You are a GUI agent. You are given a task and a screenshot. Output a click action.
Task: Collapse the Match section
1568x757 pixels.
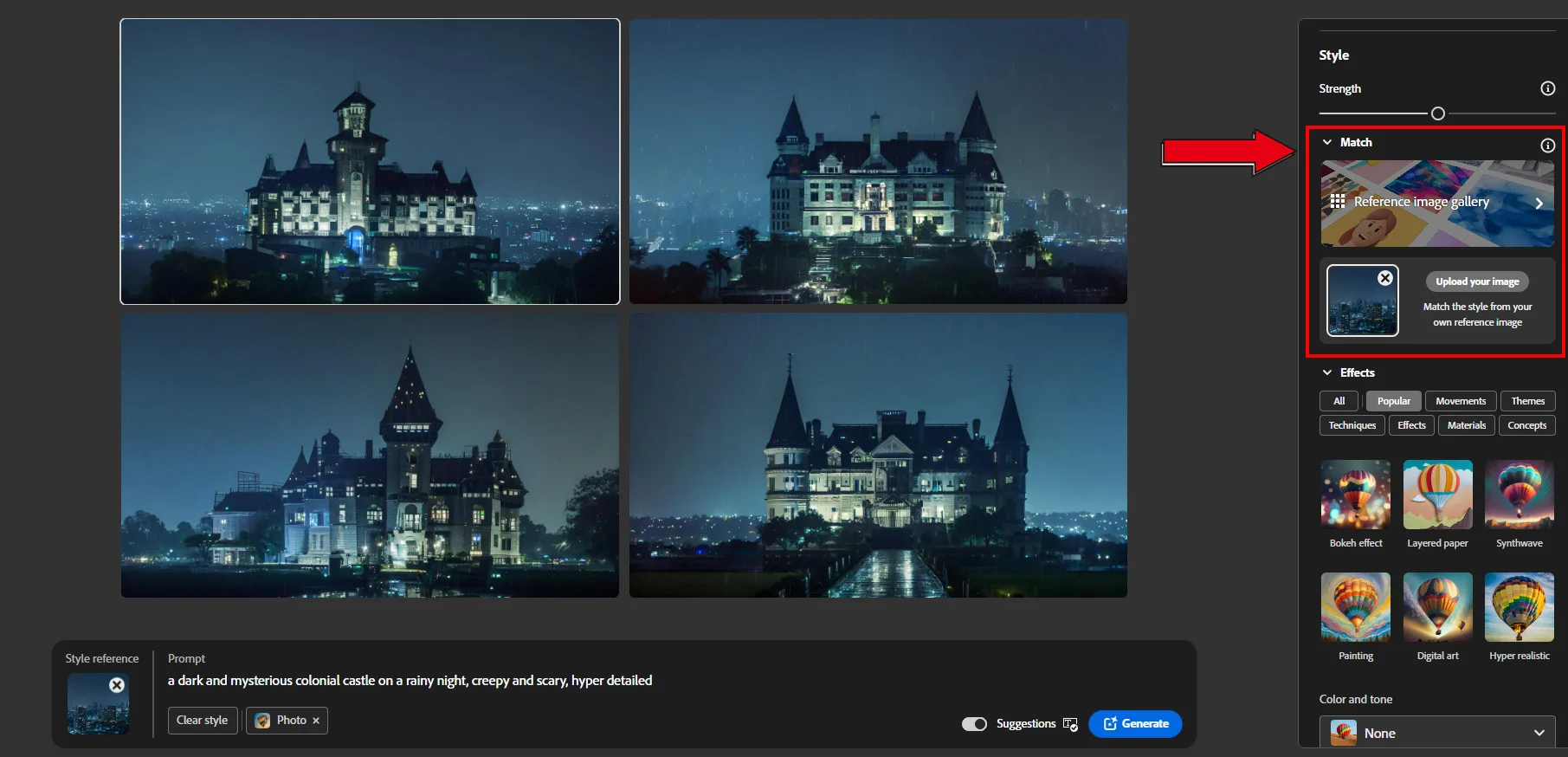pyautogui.click(x=1327, y=142)
